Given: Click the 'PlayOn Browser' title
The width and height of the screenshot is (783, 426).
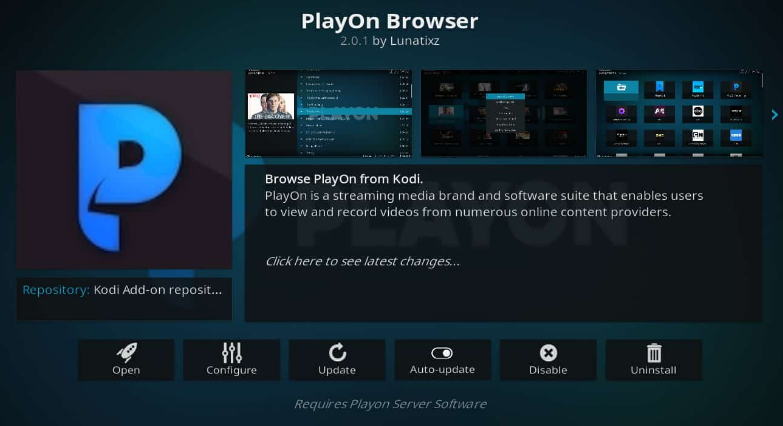Looking at the screenshot, I should pos(390,21).
